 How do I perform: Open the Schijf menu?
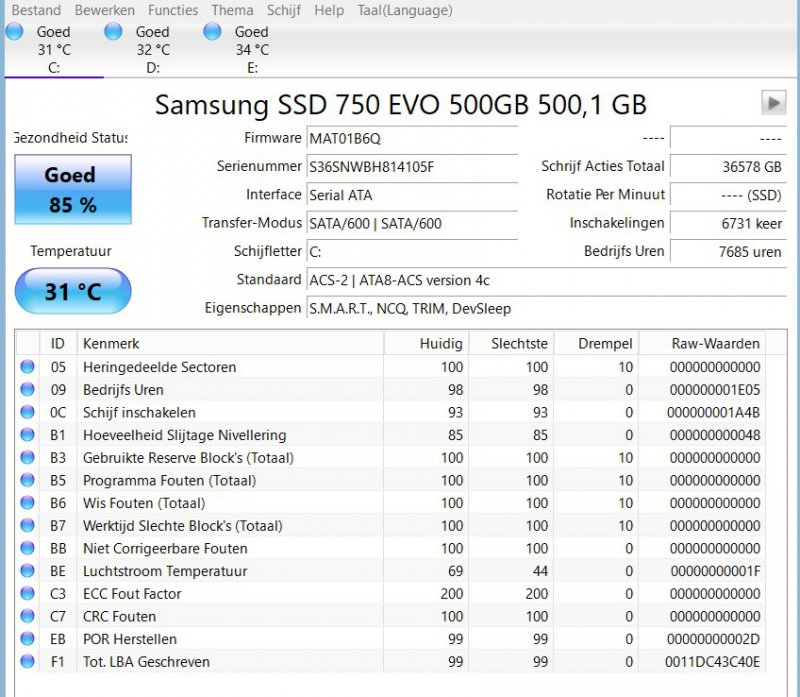coord(284,10)
